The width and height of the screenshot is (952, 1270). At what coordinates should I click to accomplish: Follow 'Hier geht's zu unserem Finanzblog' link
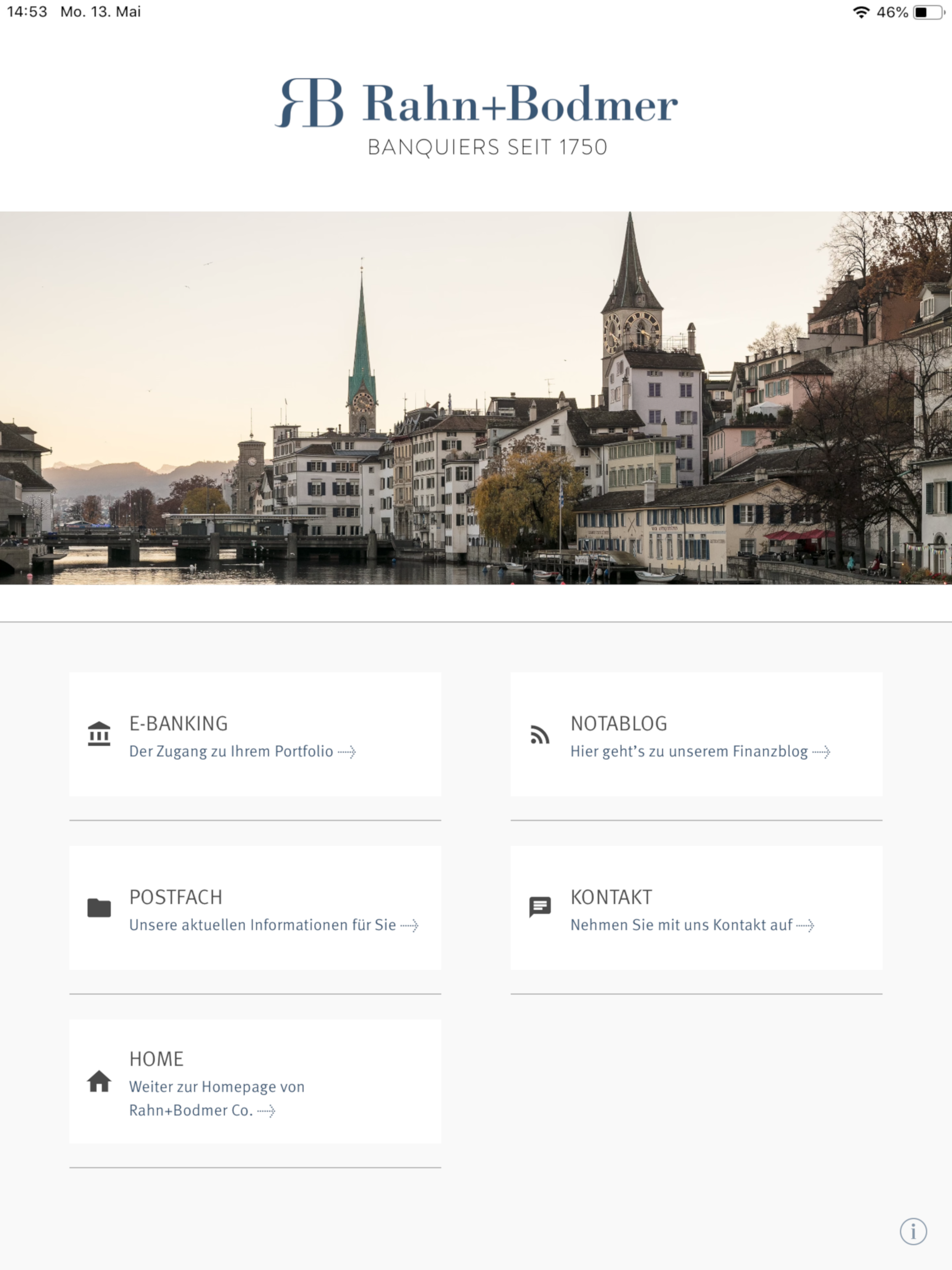700,751
